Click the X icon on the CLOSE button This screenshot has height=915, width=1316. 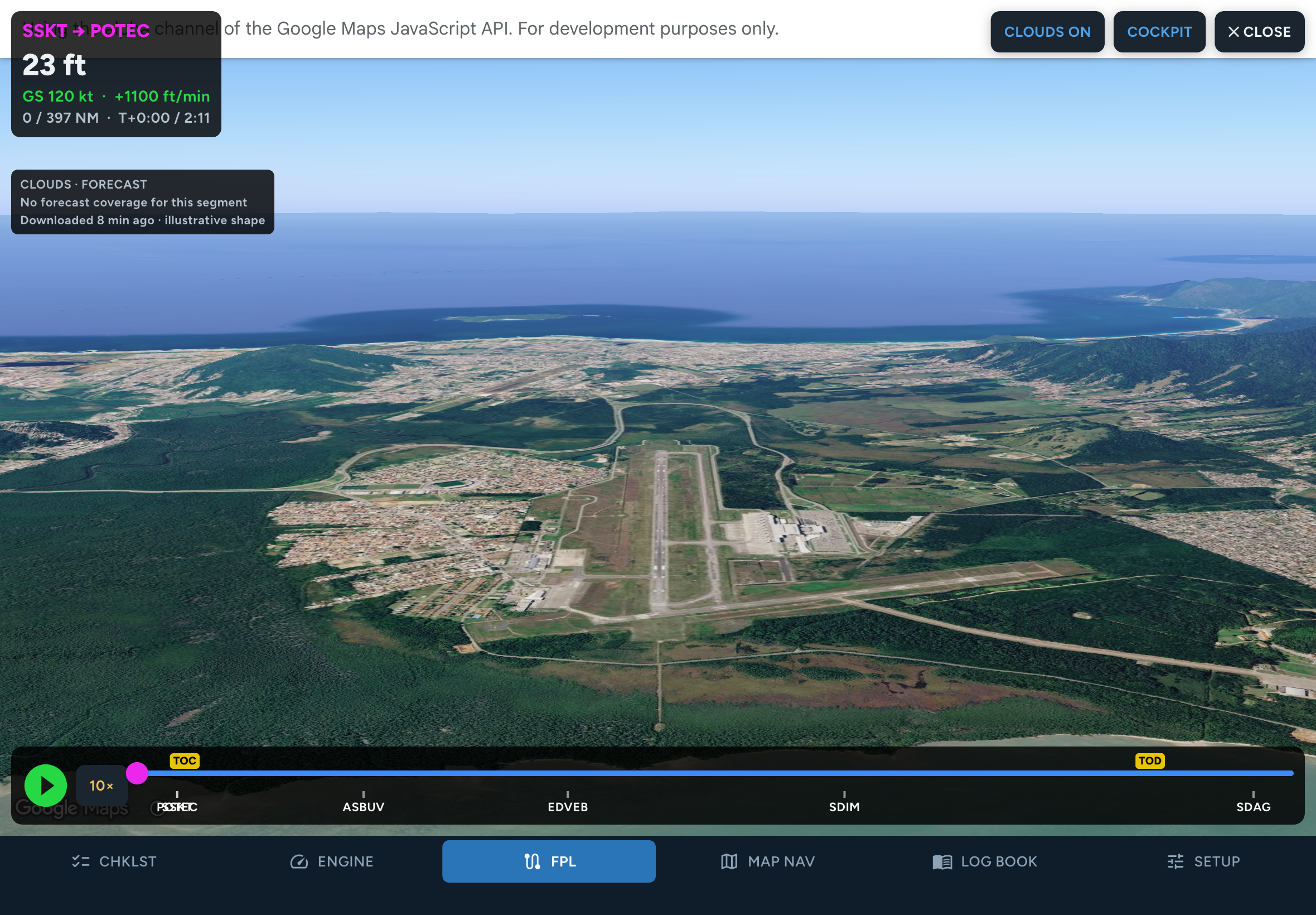click(x=1233, y=32)
